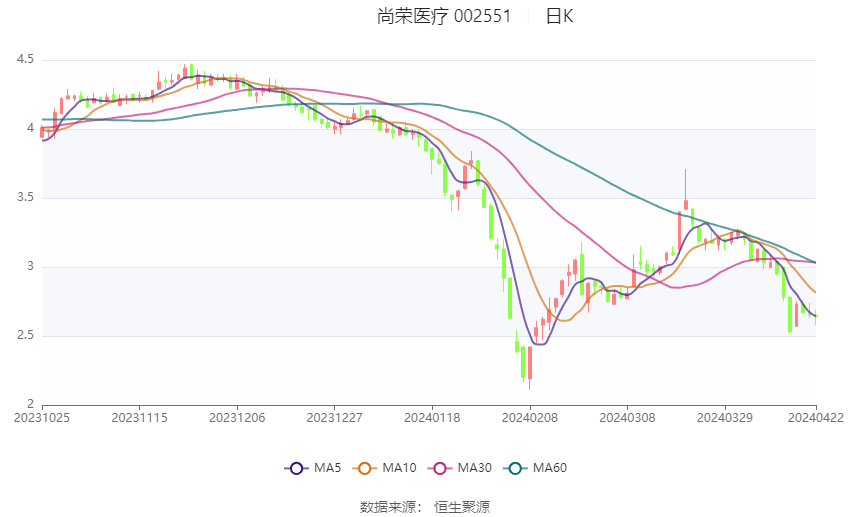Click the chart title 尚荣医疗 002551
The width and height of the screenshot is (850, 517).
click(x=444, y=16)
